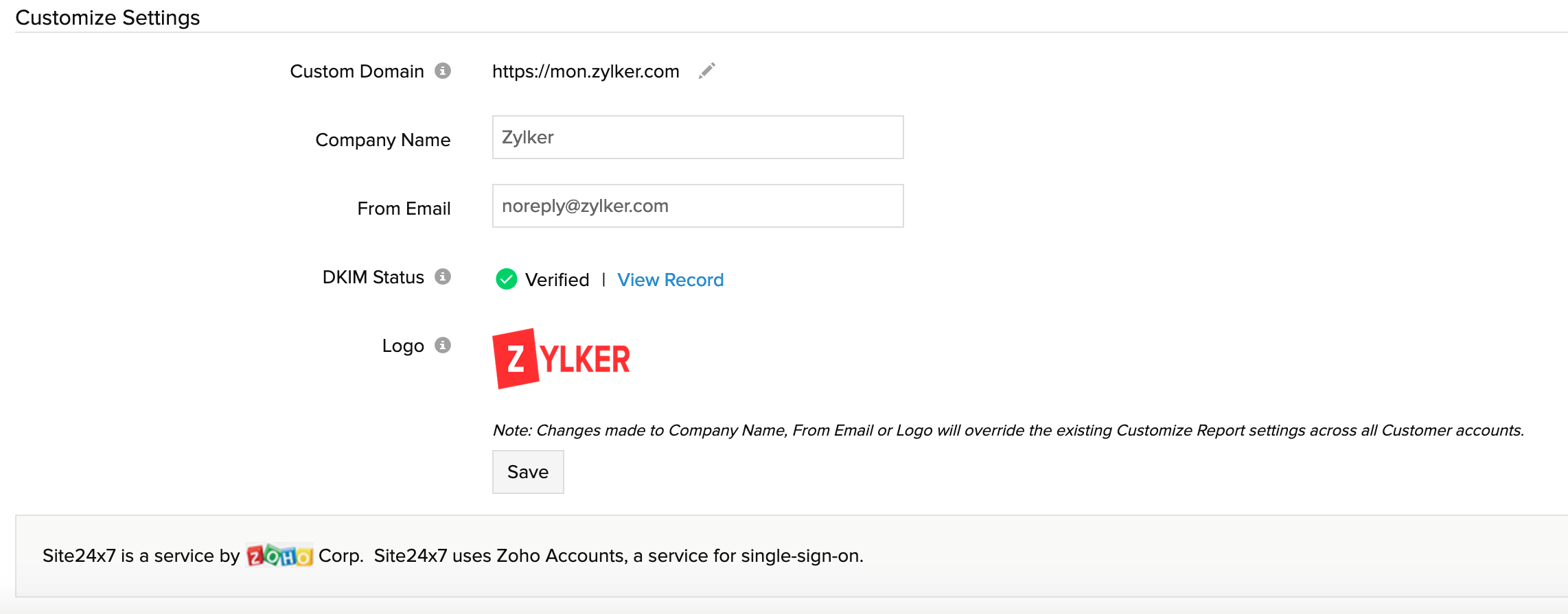Viewport: 1568px width, 614px height.
Task: Click the DKIM Status label
Action: click(x=373, y=277)
